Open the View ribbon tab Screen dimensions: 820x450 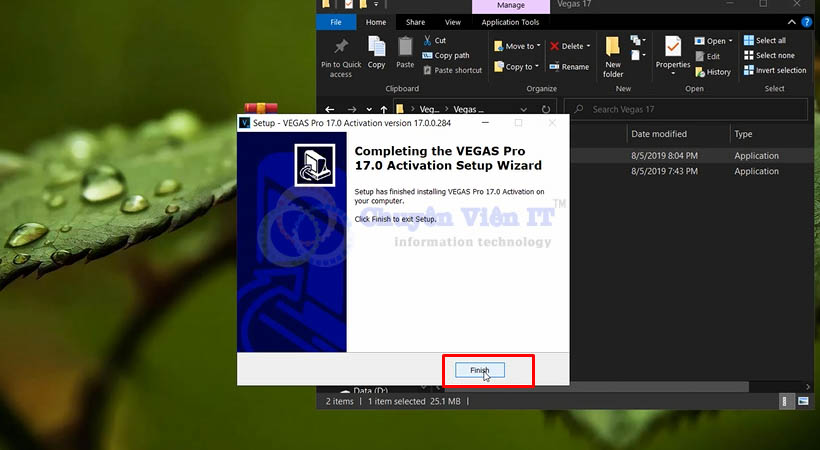coord(453,22)
